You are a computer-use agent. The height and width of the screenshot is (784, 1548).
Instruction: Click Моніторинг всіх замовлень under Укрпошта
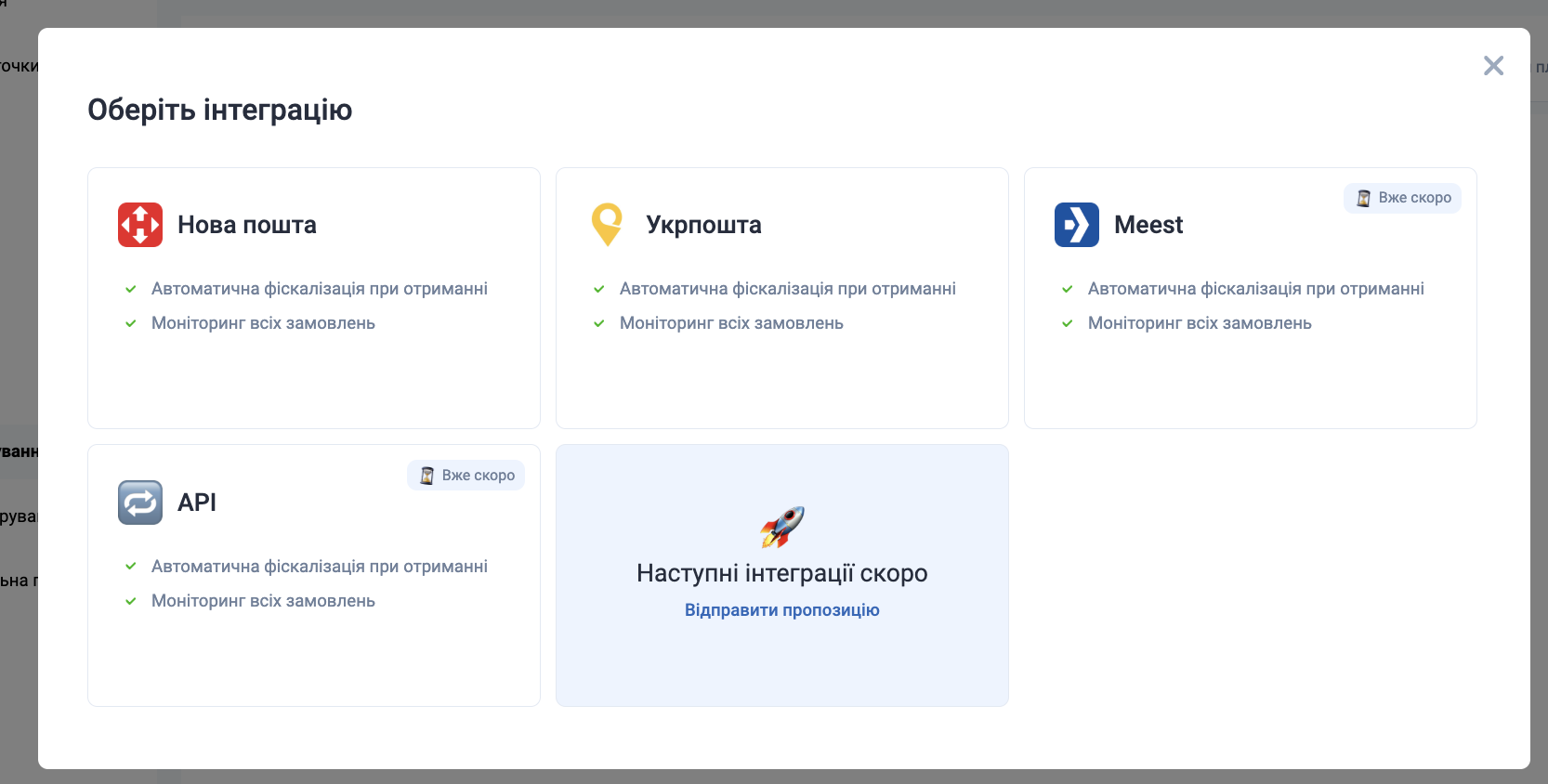731,323
